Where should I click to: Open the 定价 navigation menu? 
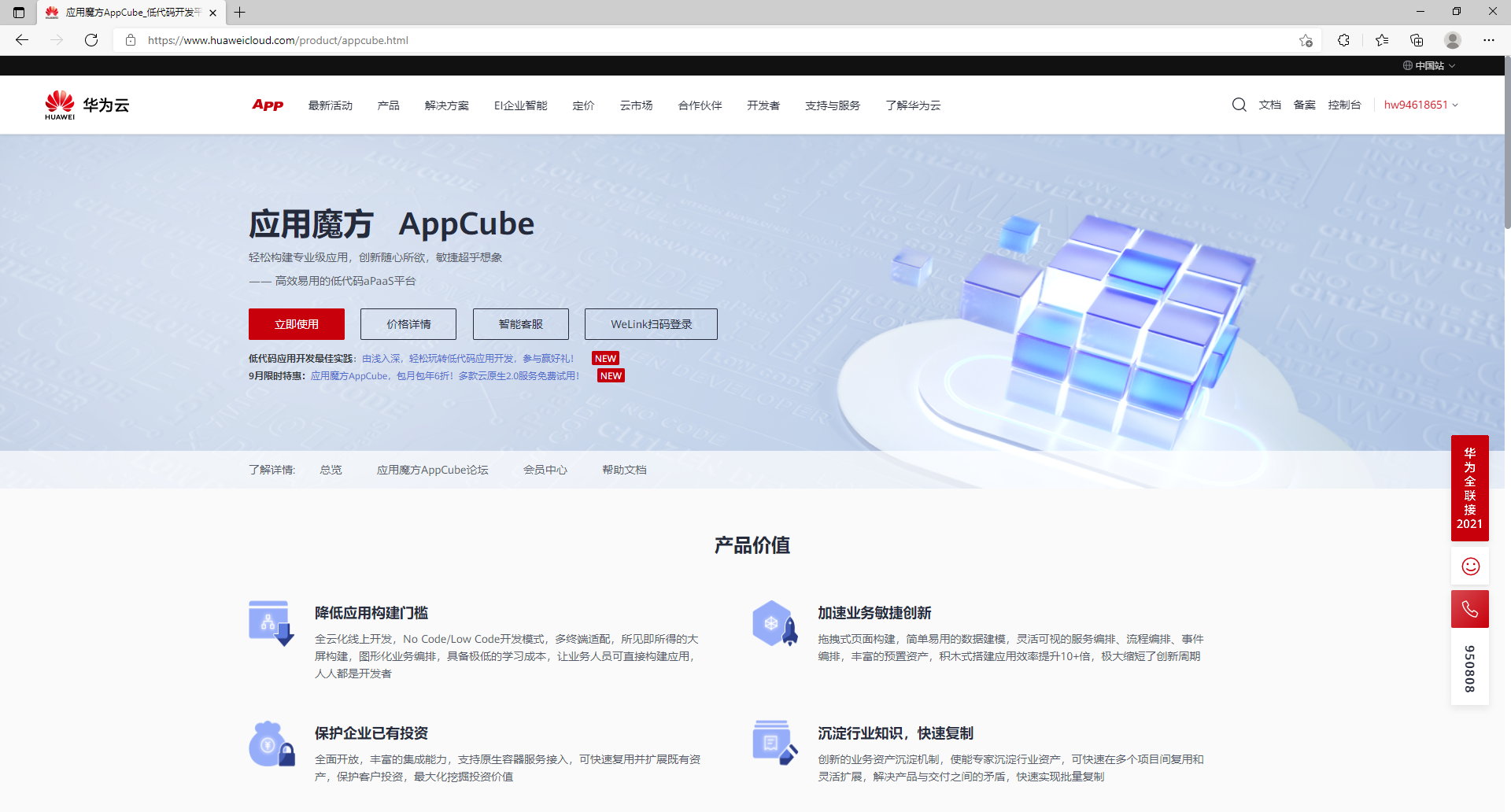pos(584,105)
